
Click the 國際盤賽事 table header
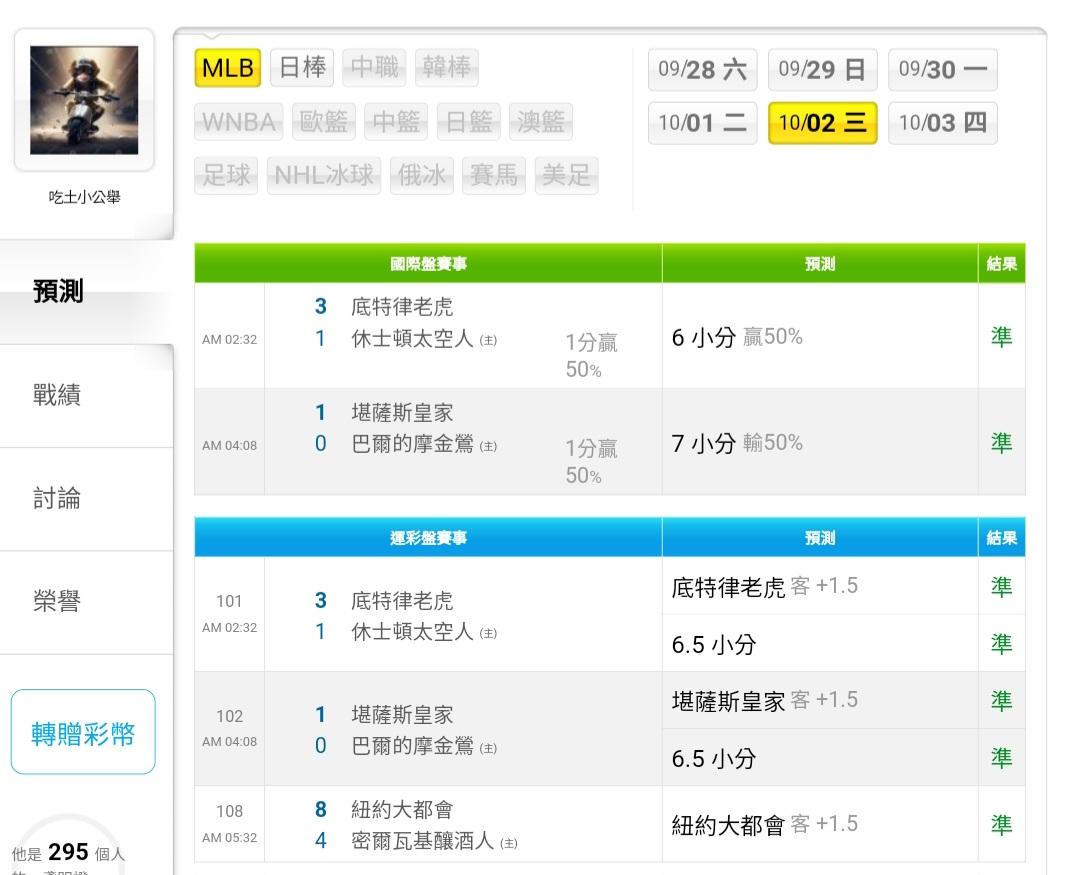428,264
